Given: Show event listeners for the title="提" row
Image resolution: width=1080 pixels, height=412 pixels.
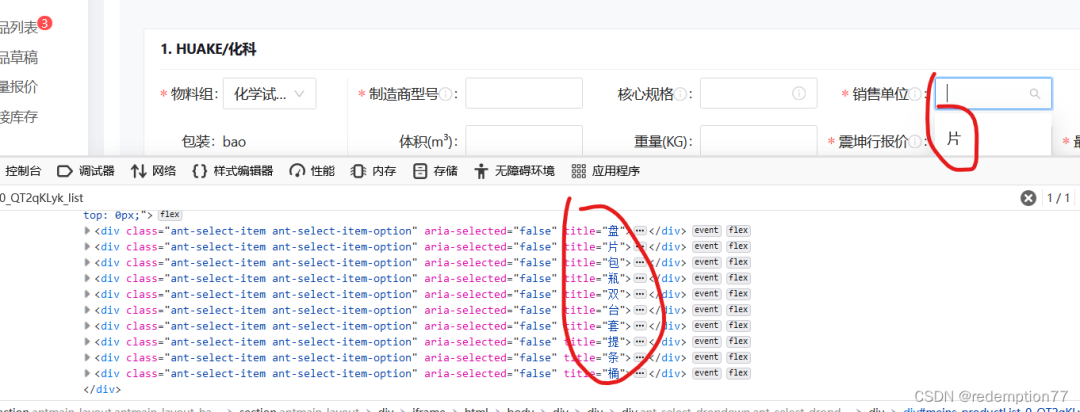Looking at the screenshot, I should point(707,341).
